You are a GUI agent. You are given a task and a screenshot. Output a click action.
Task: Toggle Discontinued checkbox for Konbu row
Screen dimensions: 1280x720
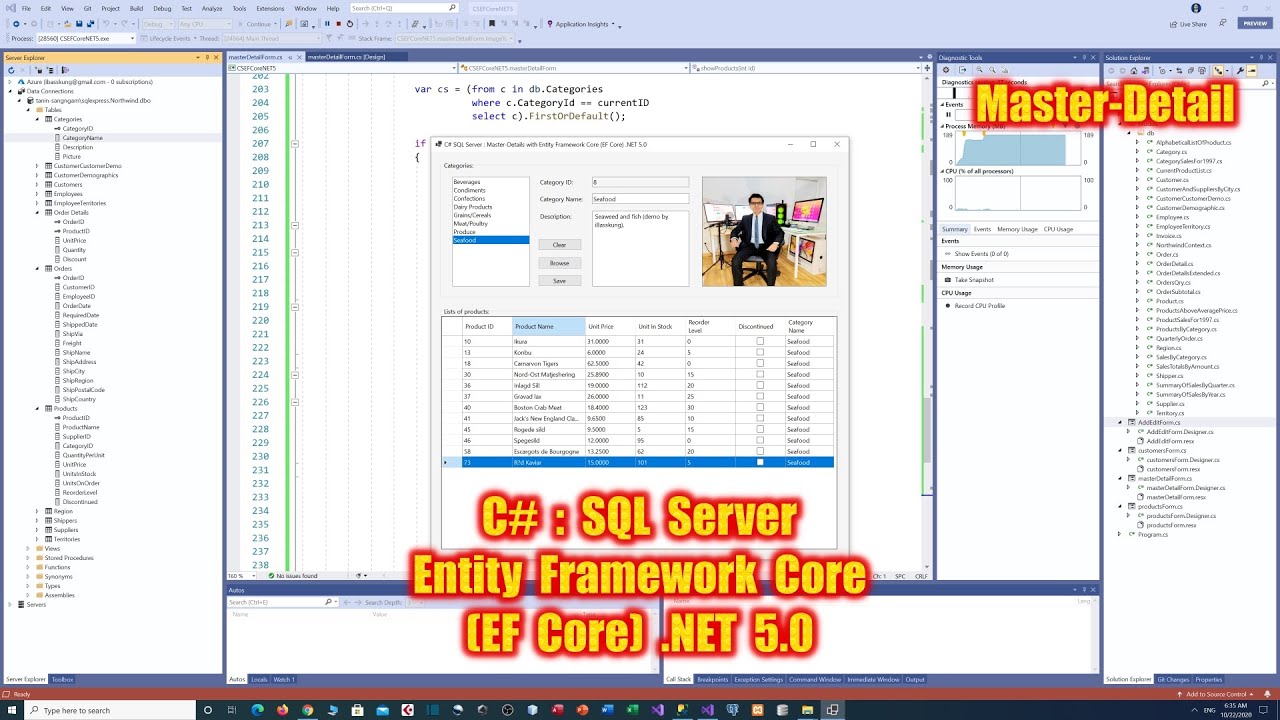760,352
